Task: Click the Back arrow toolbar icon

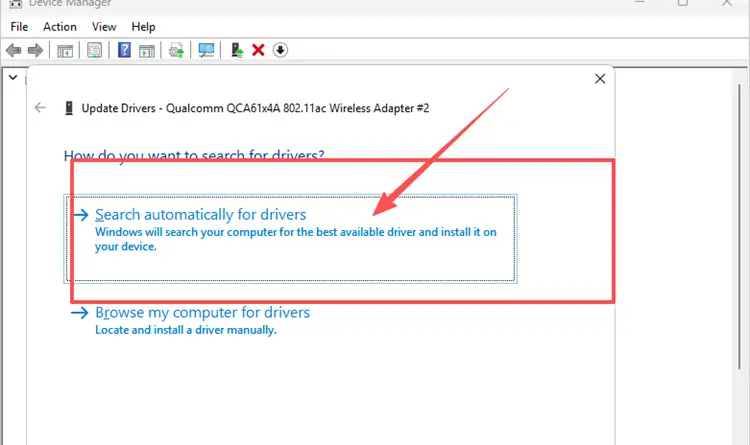Action: pyautogui.click(x=13, y=50)
